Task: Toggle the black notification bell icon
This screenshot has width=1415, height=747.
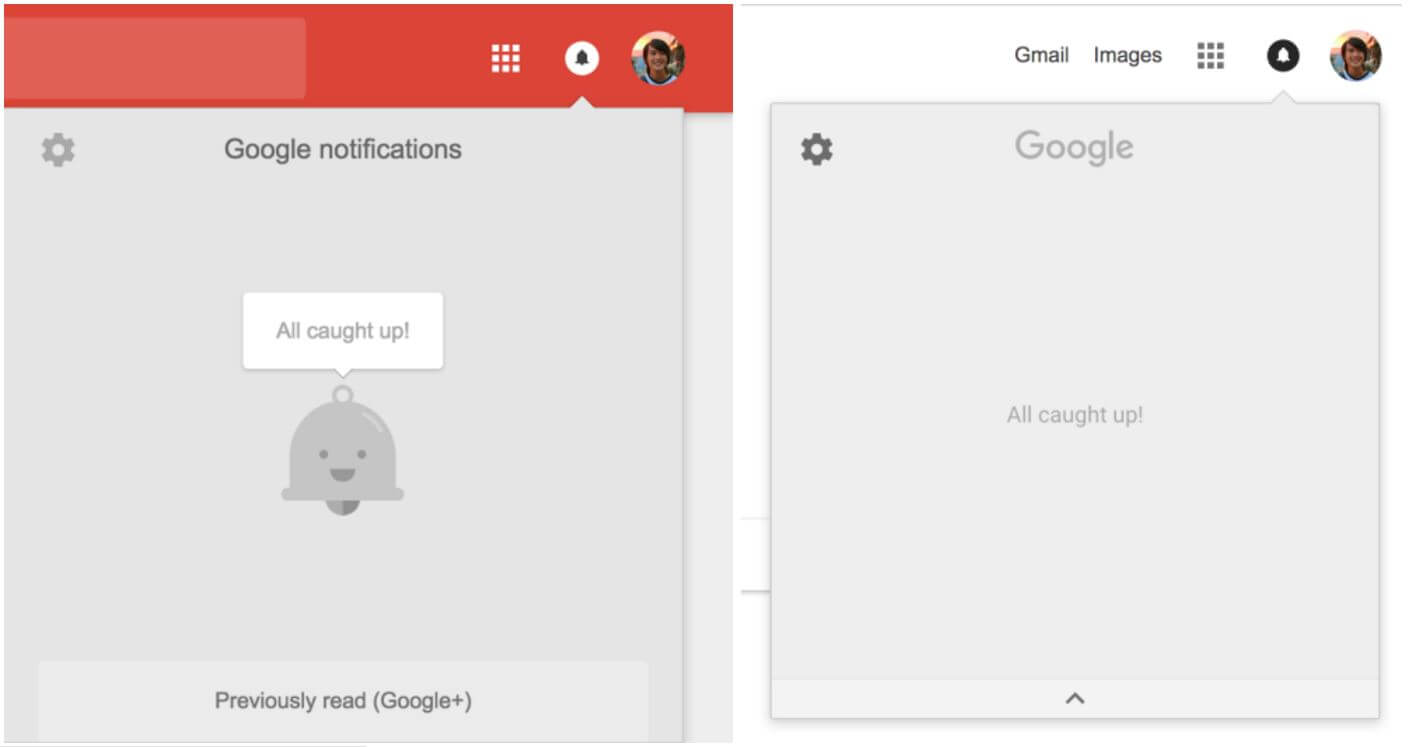Action: click(x=1283, y=56)
